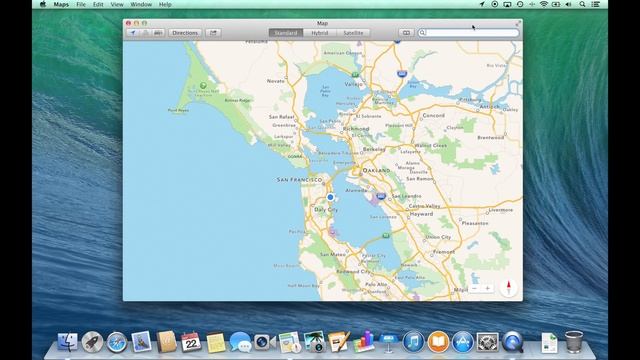Open the battery status menu
Viewport: 640px width, 360px height.
pos(556,4)
